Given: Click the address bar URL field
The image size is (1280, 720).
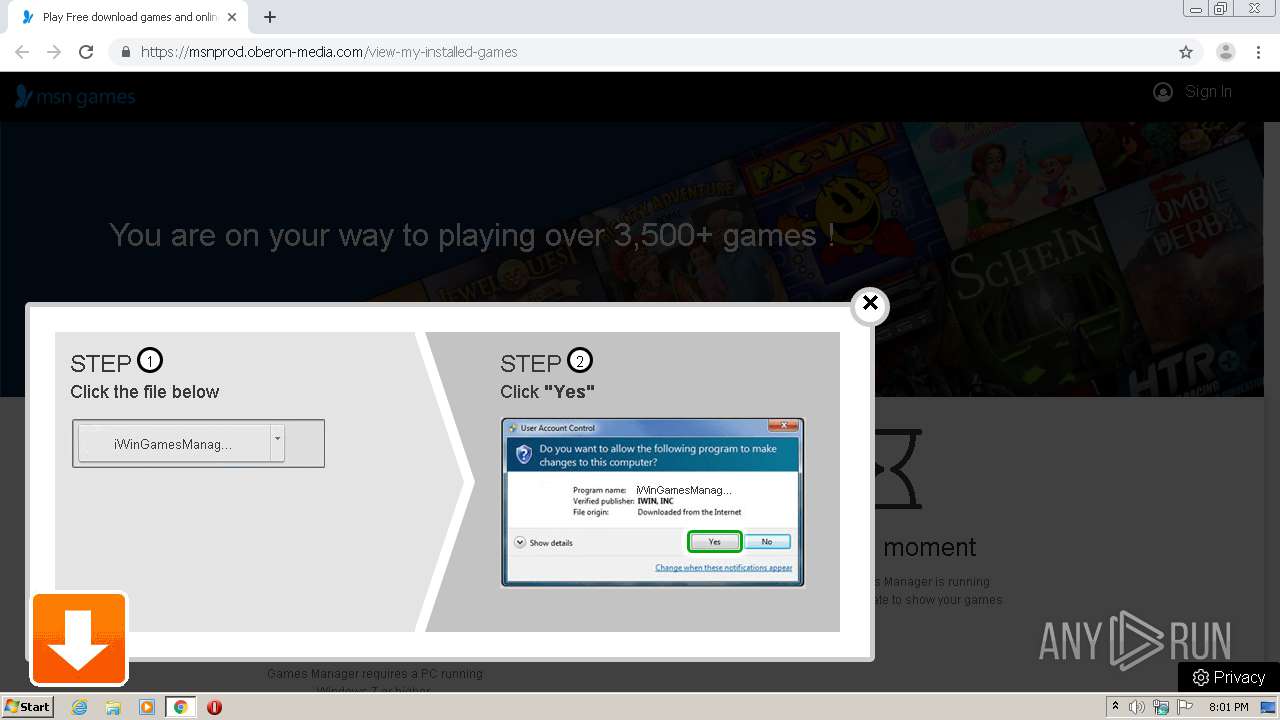Looking at the screenshot, I should (640, 52).
